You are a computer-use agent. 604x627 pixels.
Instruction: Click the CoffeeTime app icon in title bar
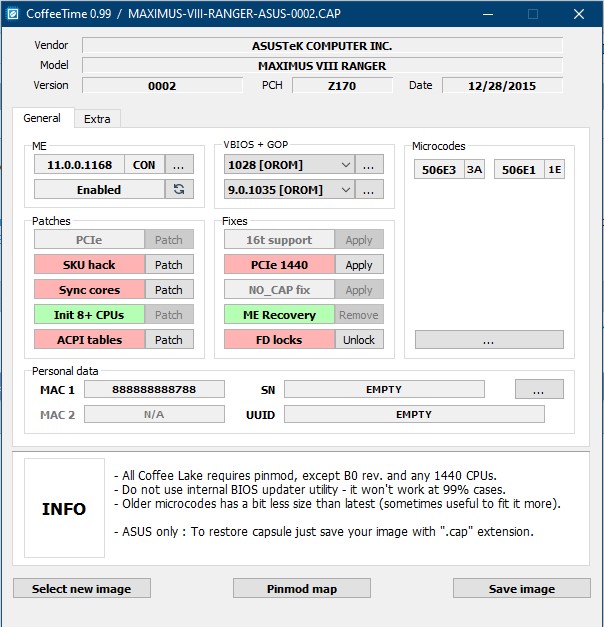13,14
